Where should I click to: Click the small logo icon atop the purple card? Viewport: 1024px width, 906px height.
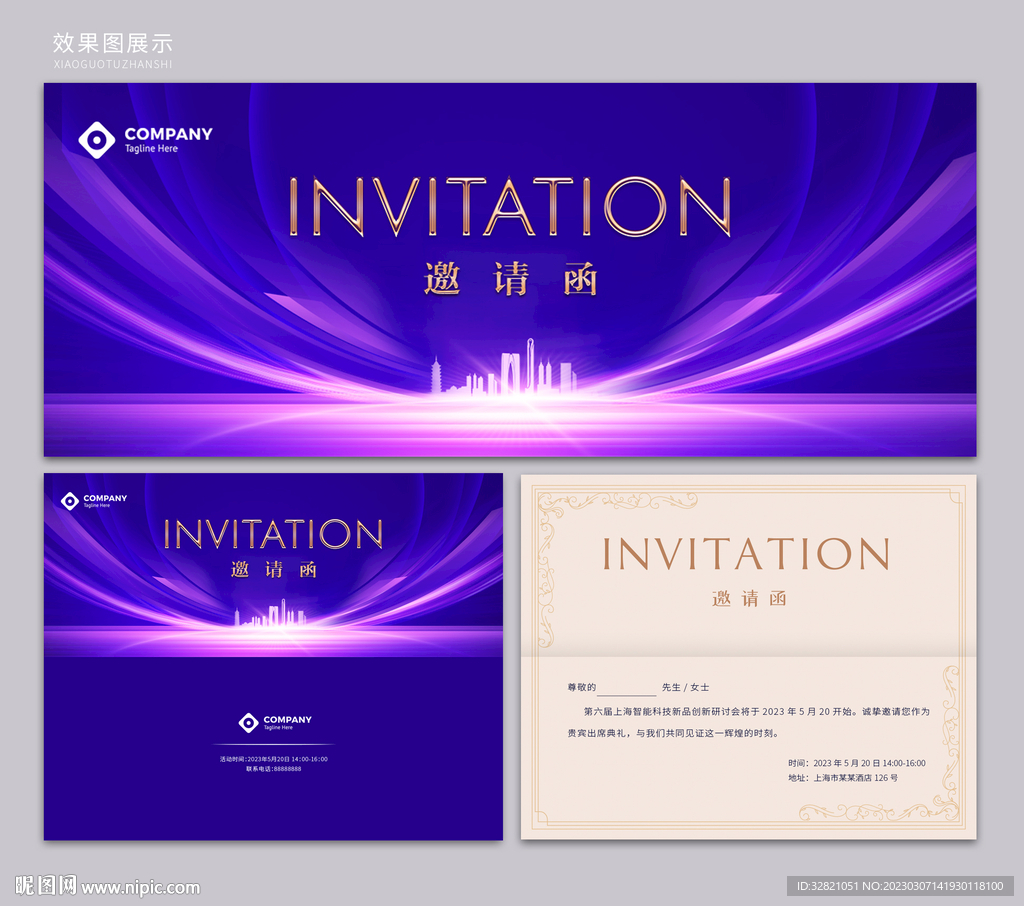70,501
